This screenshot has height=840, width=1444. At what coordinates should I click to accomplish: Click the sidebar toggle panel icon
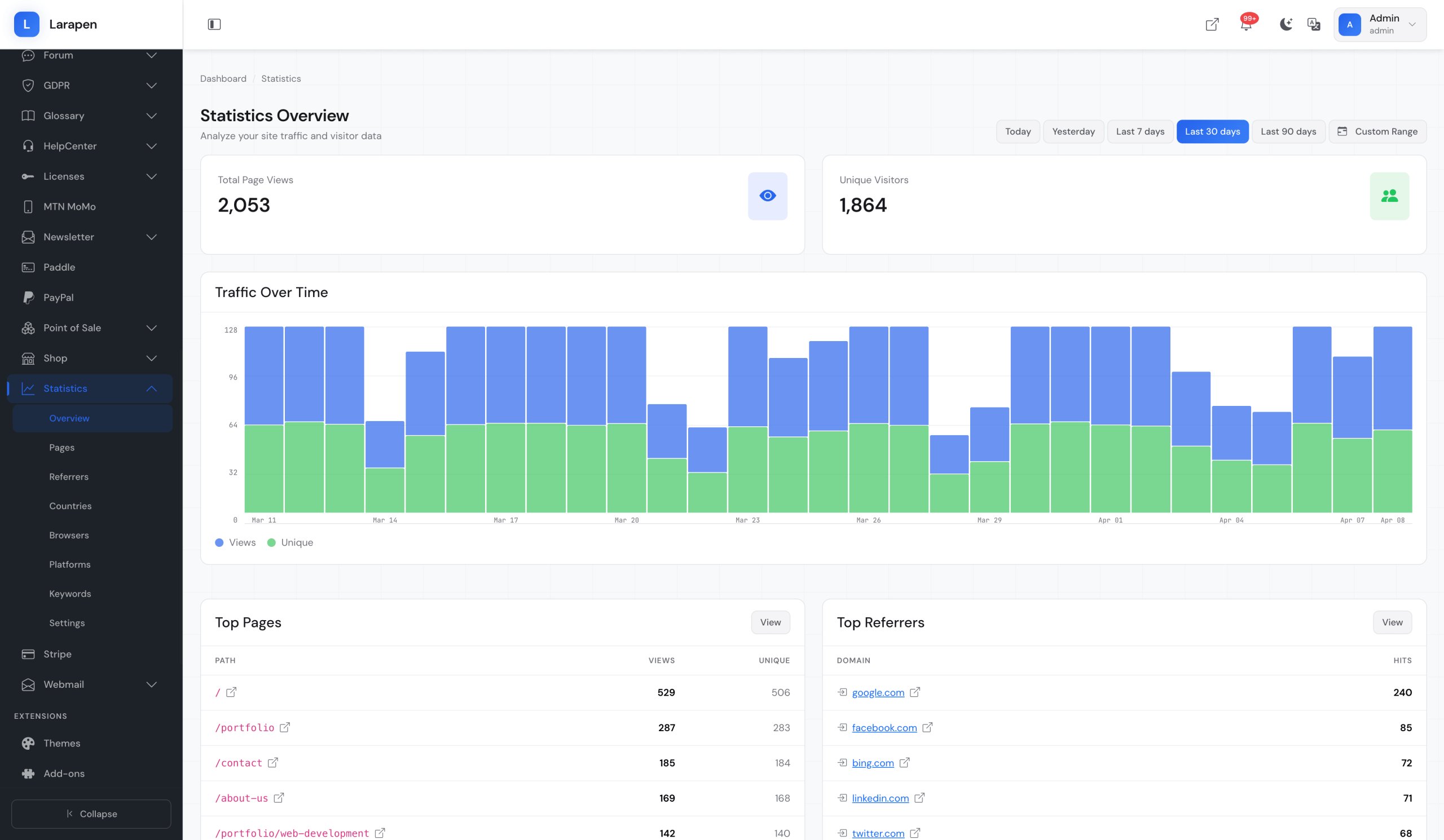pyautogui.click(x=214, y=24)
